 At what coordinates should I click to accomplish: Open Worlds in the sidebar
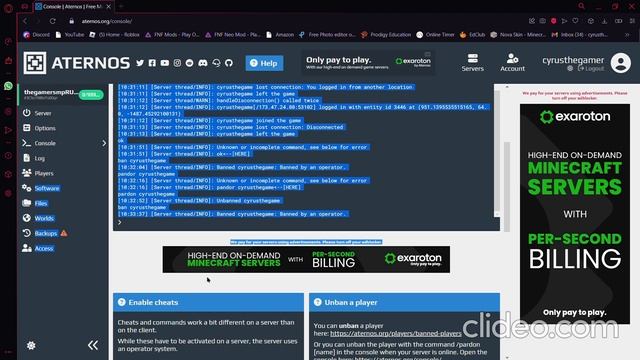[x=38, y=218]
